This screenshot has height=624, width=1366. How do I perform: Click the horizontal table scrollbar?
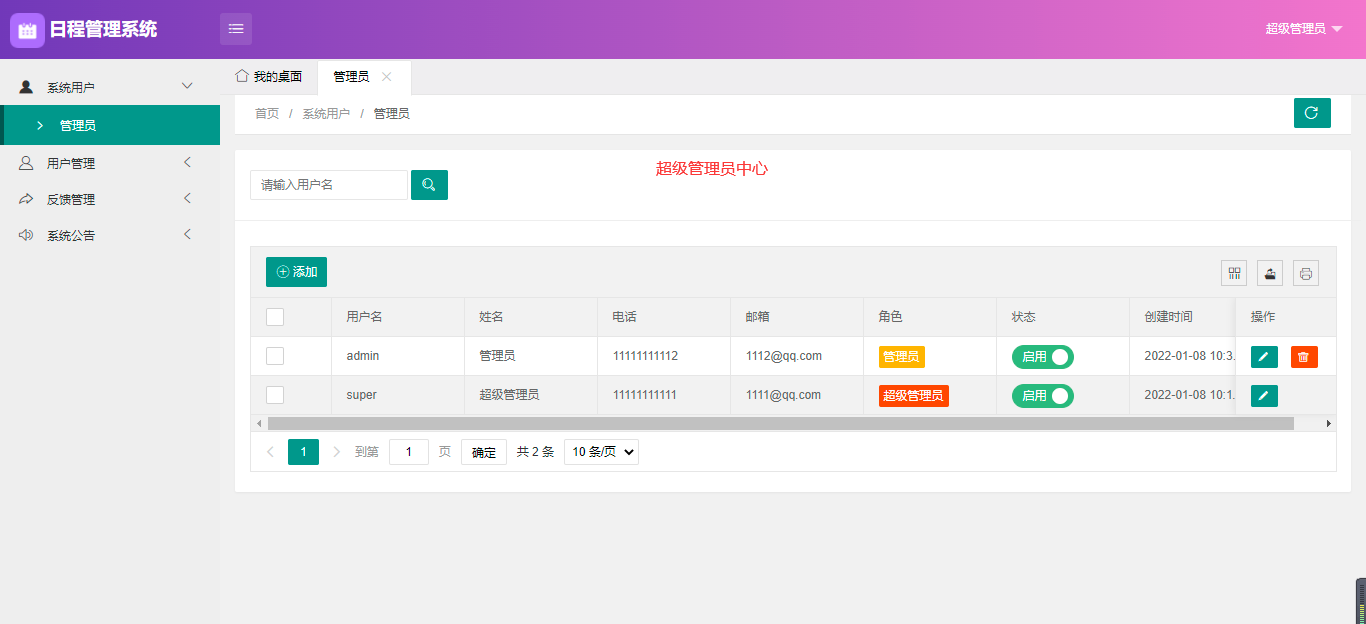pyautogui.click(x=780, y=424)
